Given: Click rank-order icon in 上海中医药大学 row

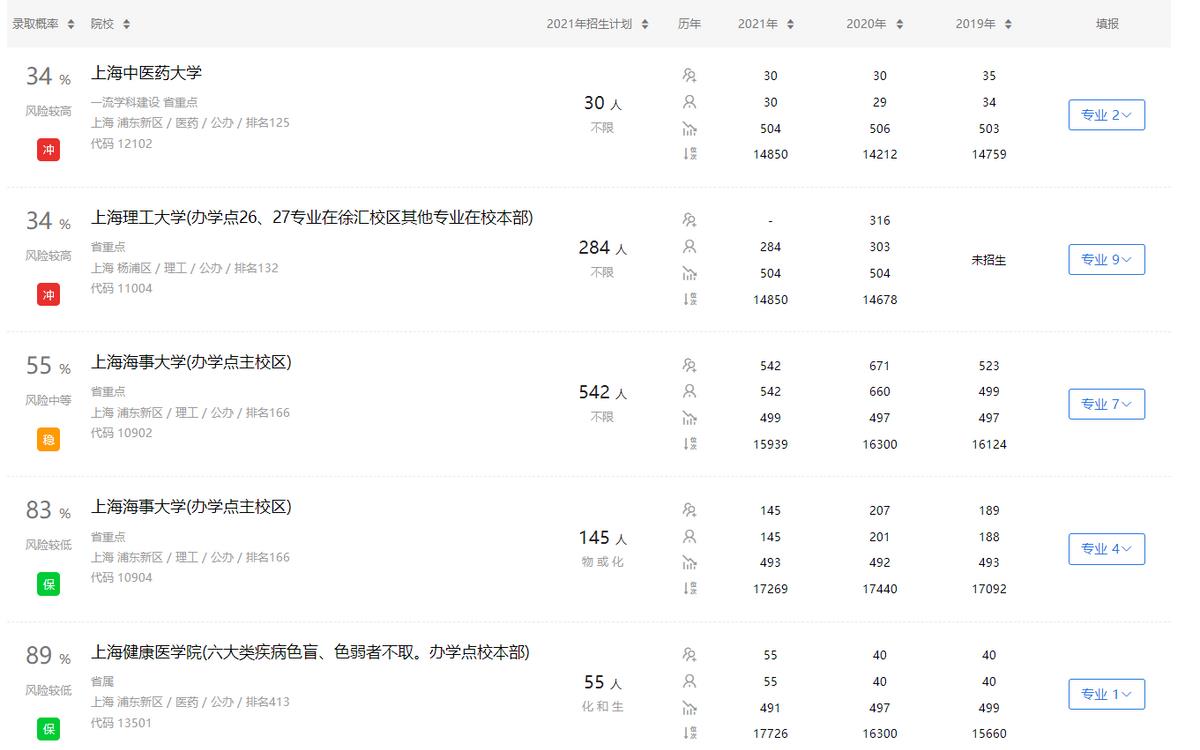Looking at the screenshot, I should click(x=689, y=154).
